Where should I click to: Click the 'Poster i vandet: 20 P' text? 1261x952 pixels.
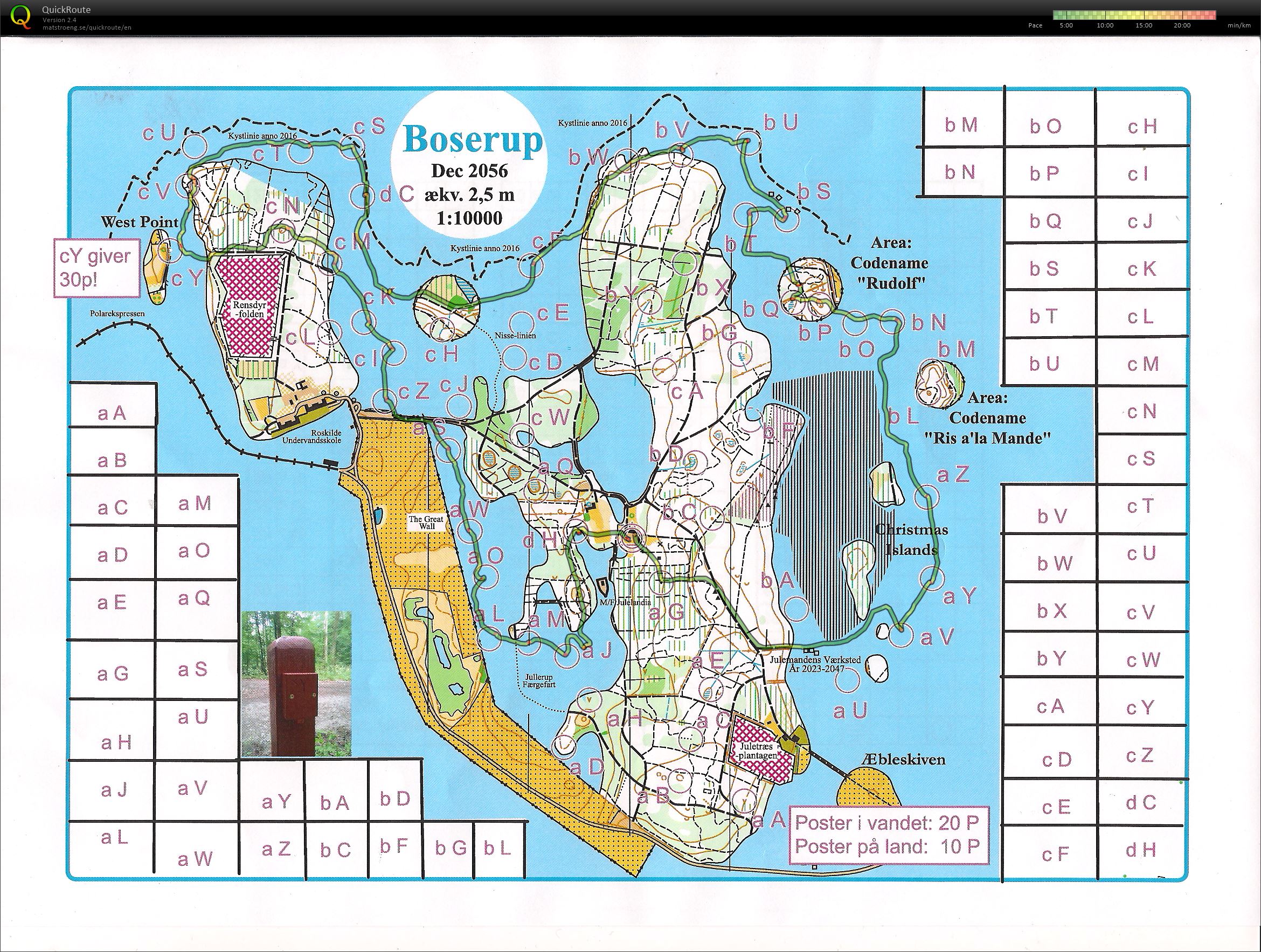pos(887,823)
